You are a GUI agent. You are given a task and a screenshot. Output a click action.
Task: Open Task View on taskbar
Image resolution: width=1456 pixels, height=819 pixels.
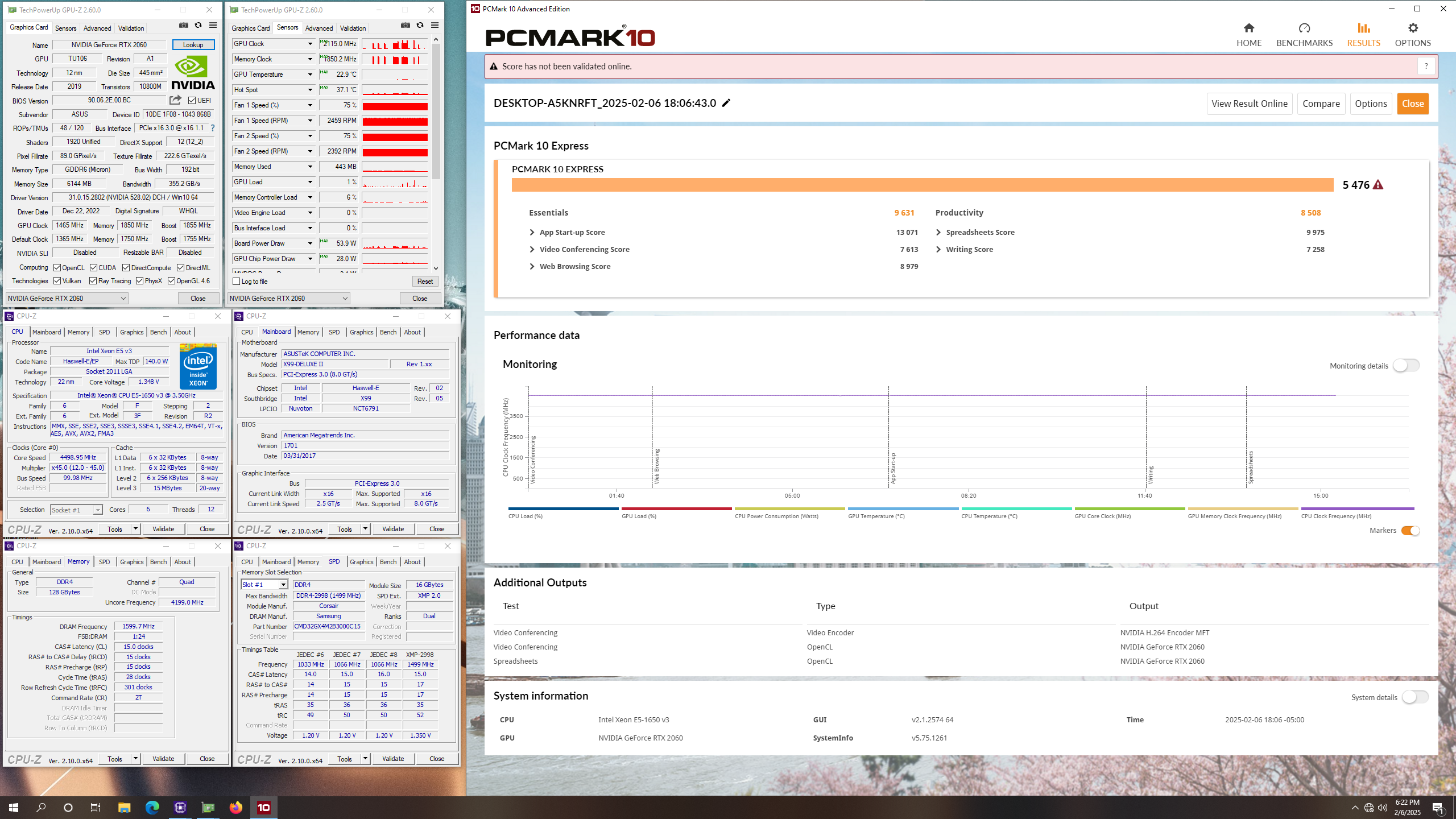[96, 808]
